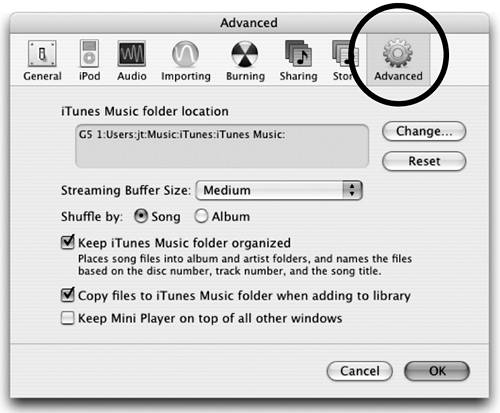Open the iPod preferences icon
The width and height of the screenshot is (500, 413).
89,54
